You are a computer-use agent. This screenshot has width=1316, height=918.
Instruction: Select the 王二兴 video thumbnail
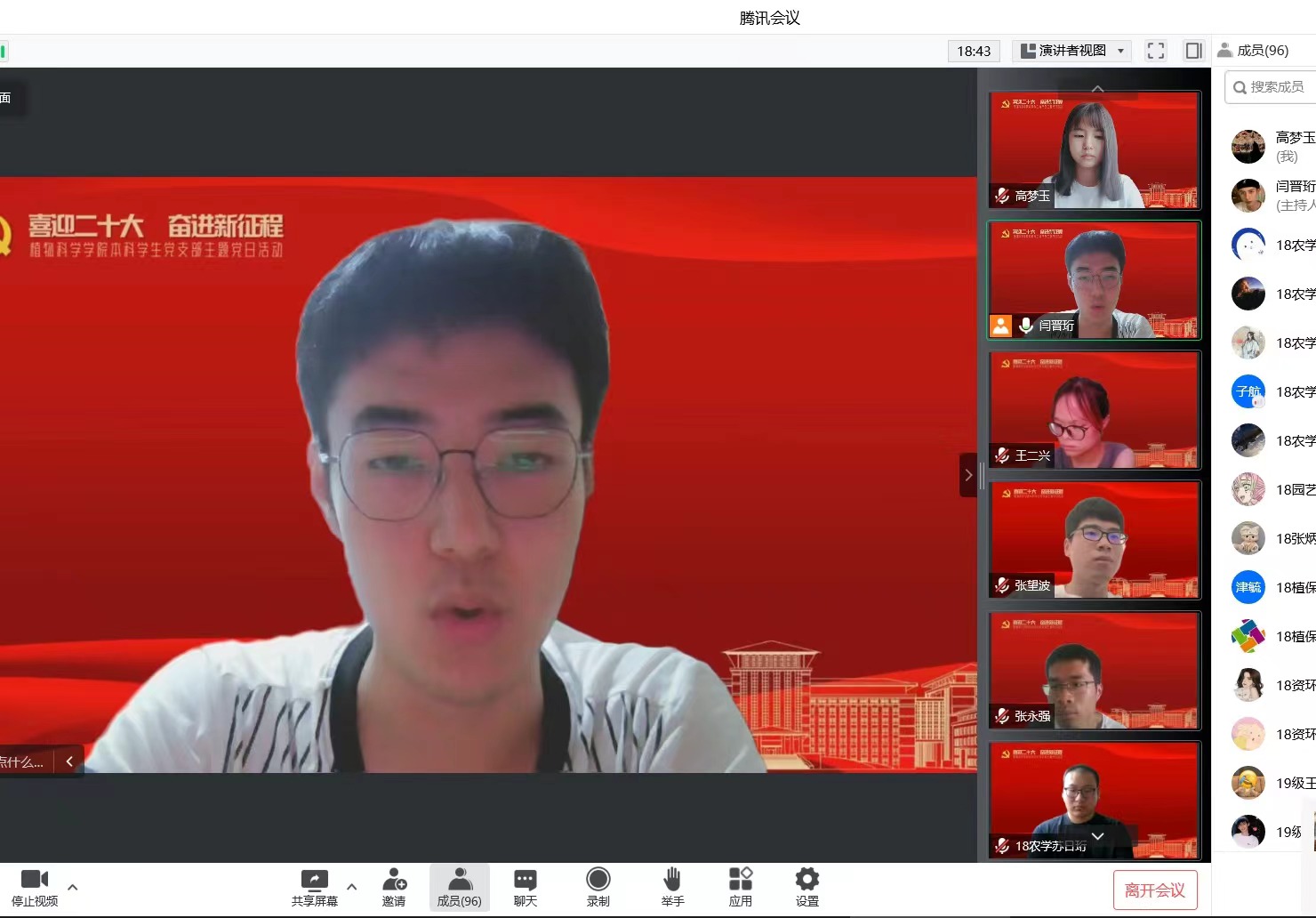(1094, 410)
